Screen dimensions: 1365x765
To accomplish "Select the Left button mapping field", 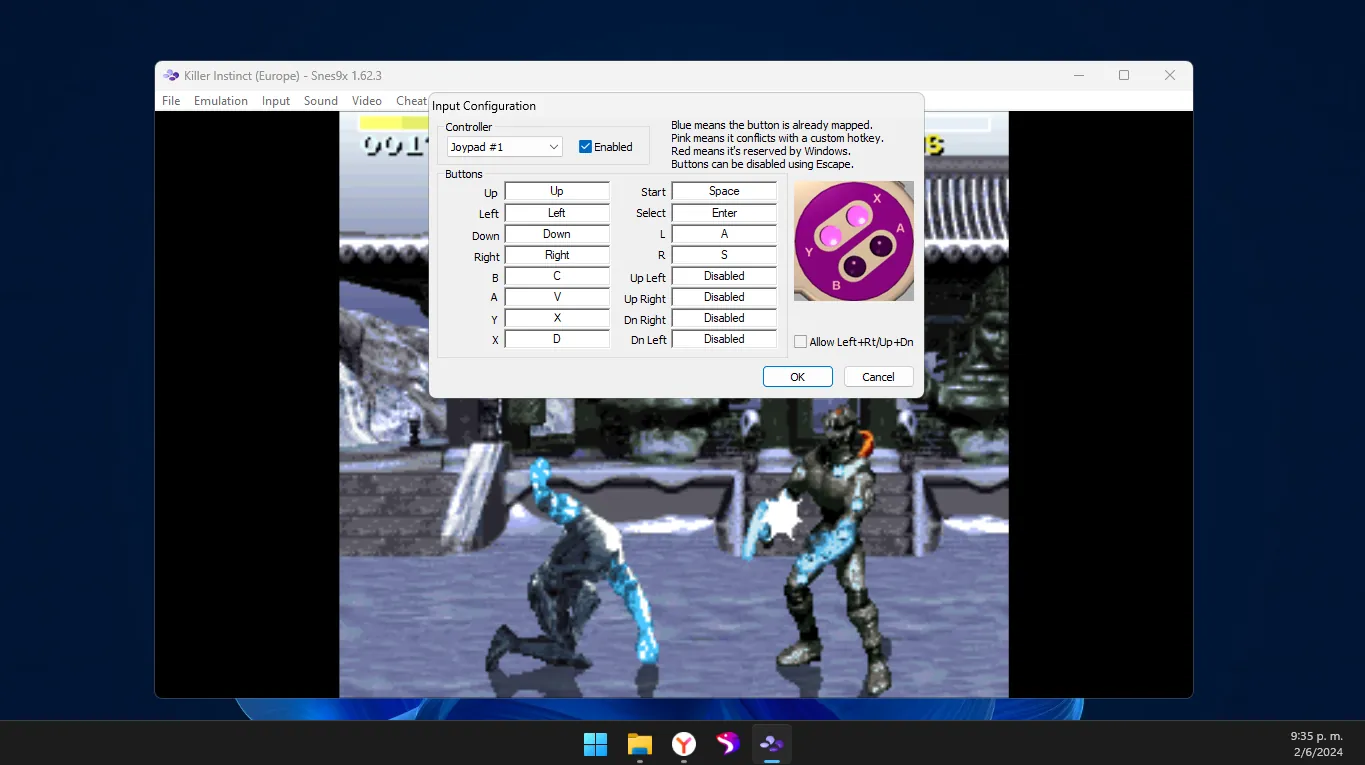I will 557,213.
